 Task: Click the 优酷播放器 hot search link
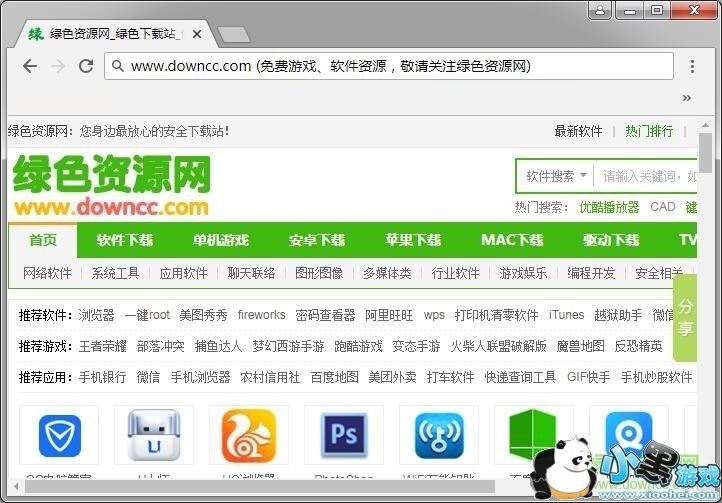tap(609, 207)
